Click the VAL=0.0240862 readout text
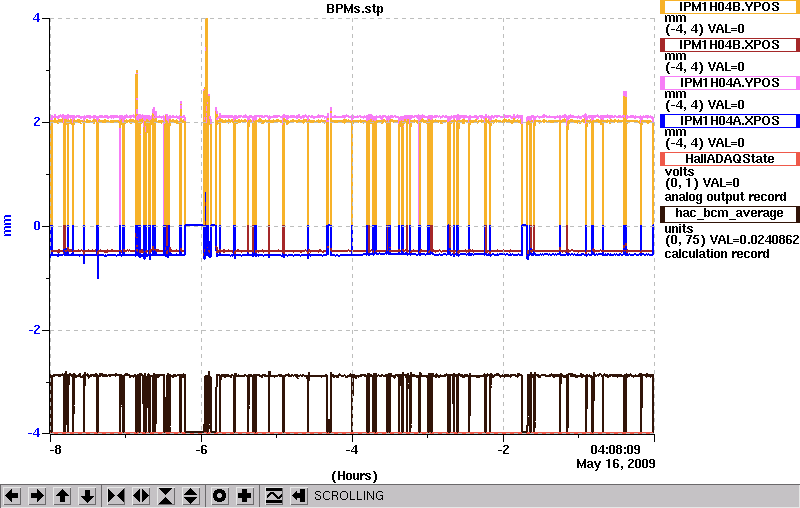The height and width of the screenshot is (508, 800). coord(752,240)
